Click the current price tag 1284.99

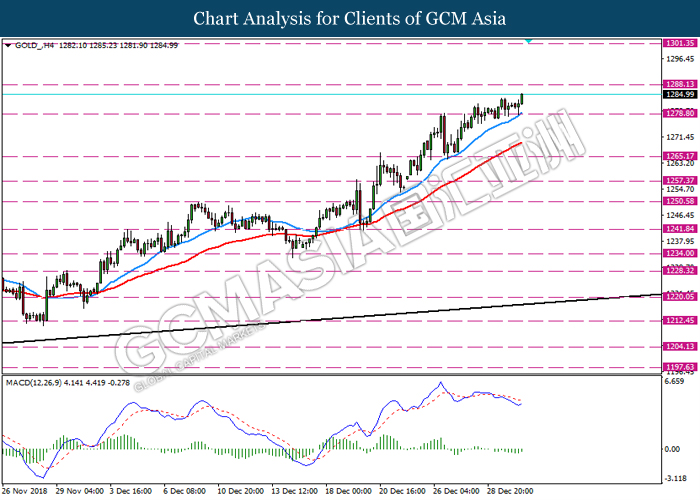[680, 94]
